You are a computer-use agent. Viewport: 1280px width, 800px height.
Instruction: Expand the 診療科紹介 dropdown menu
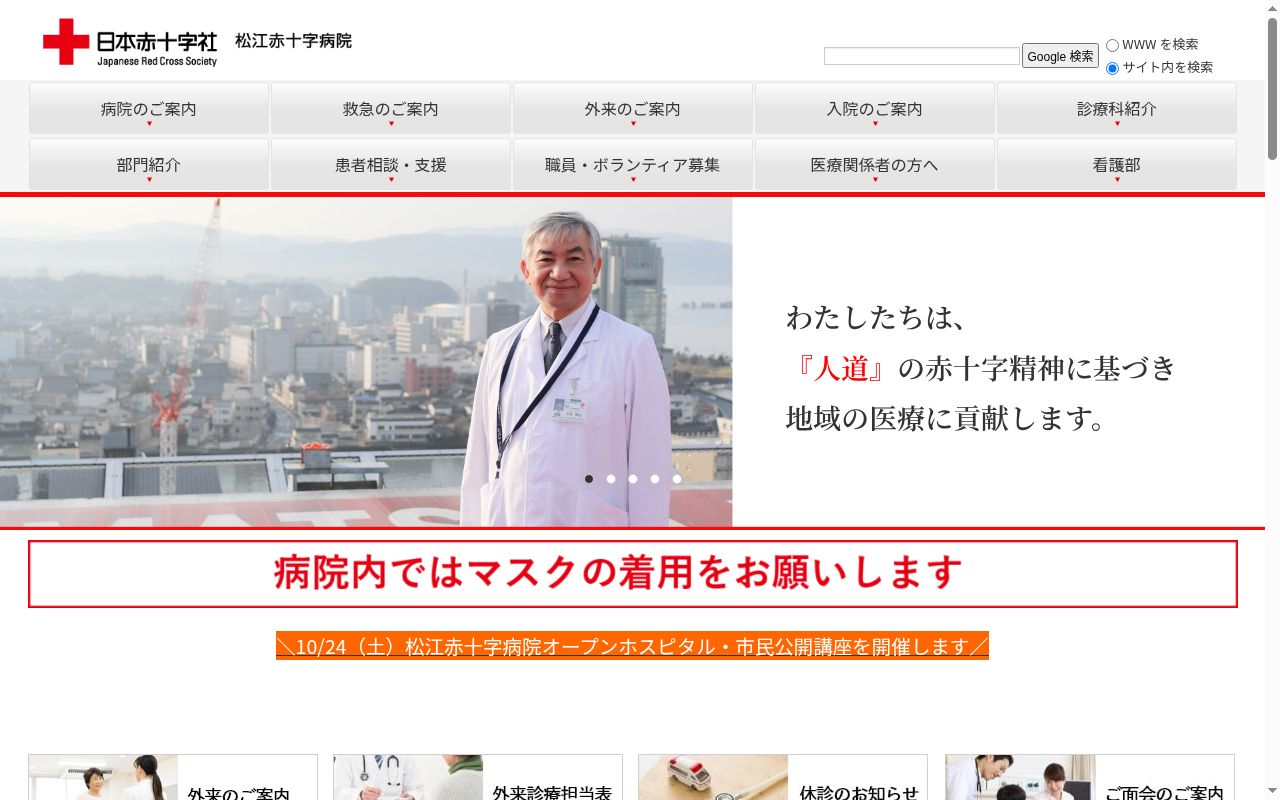pos(1117,108)
